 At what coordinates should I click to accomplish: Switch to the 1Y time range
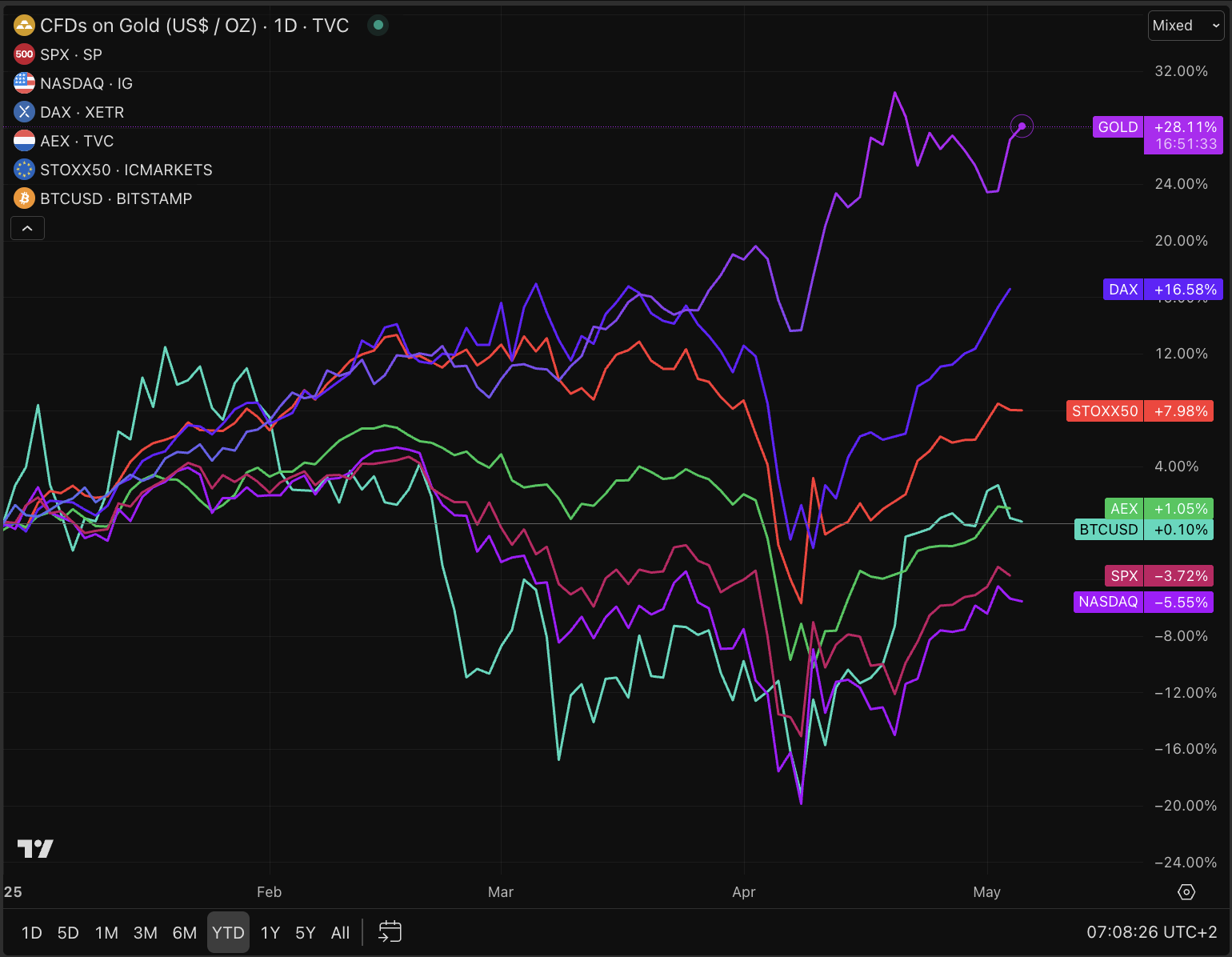270,933
